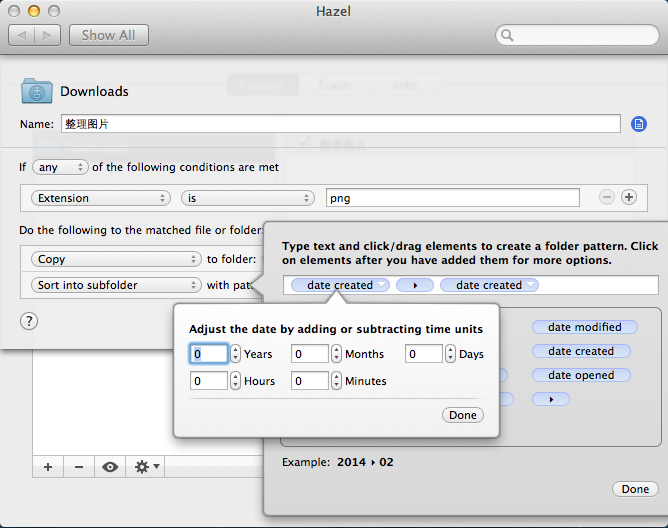
Task: Open the 'is' comparison dropdown
Action: pyautogui.click(x=248, y=198)
